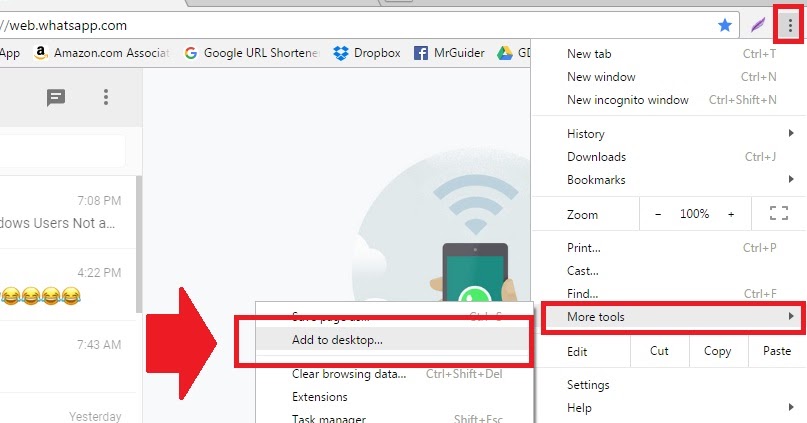The image size is (807, 423).
Task: Click Copy in Edit row
Action: (x=717, y=351)
